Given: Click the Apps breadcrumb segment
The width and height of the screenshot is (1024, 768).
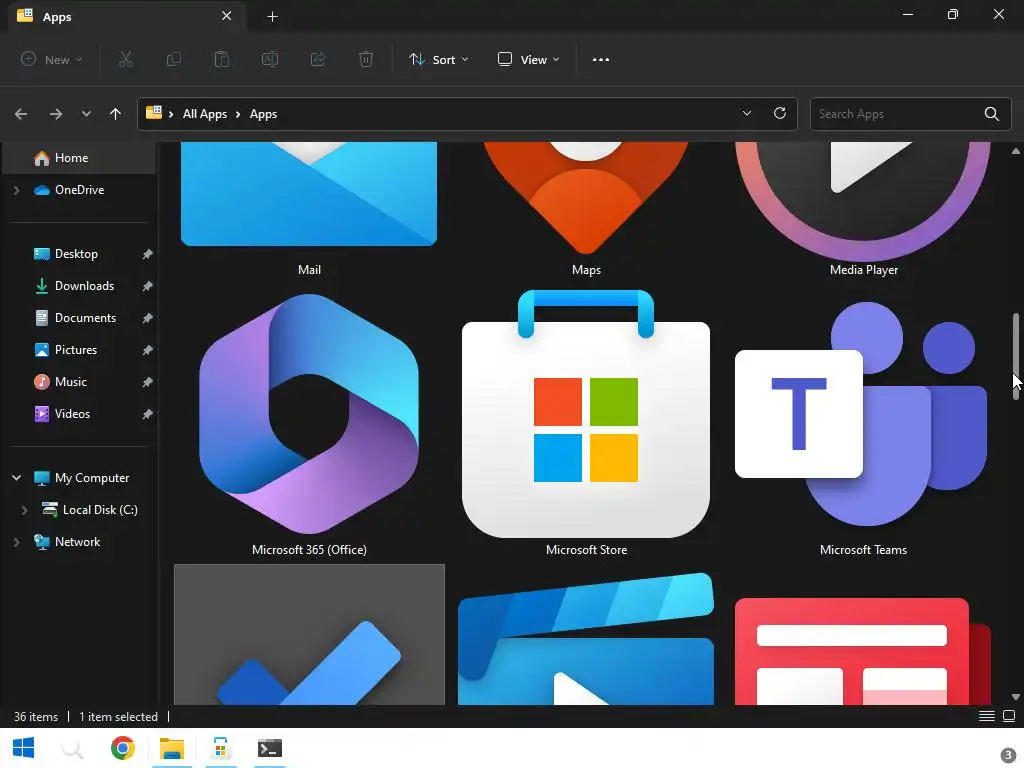Looking at the screenshot, I should [x=263, y=114].
